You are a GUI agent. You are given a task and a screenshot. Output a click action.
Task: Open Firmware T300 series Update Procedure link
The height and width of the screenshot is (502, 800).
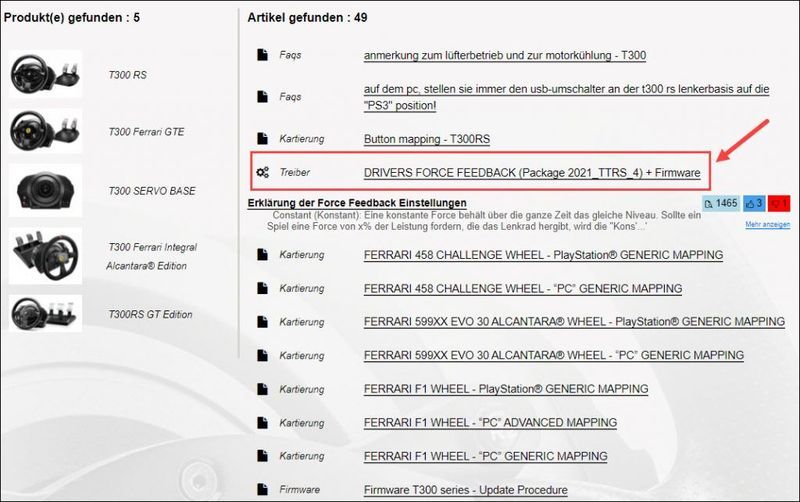[465, 490]
